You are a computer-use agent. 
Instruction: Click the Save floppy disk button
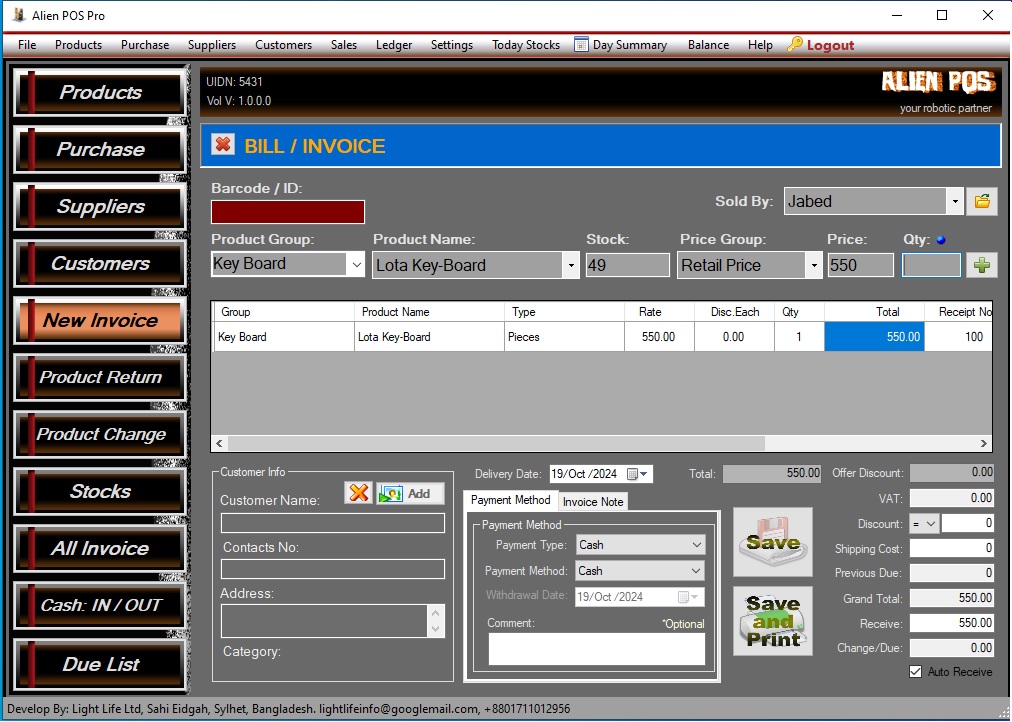772,541
